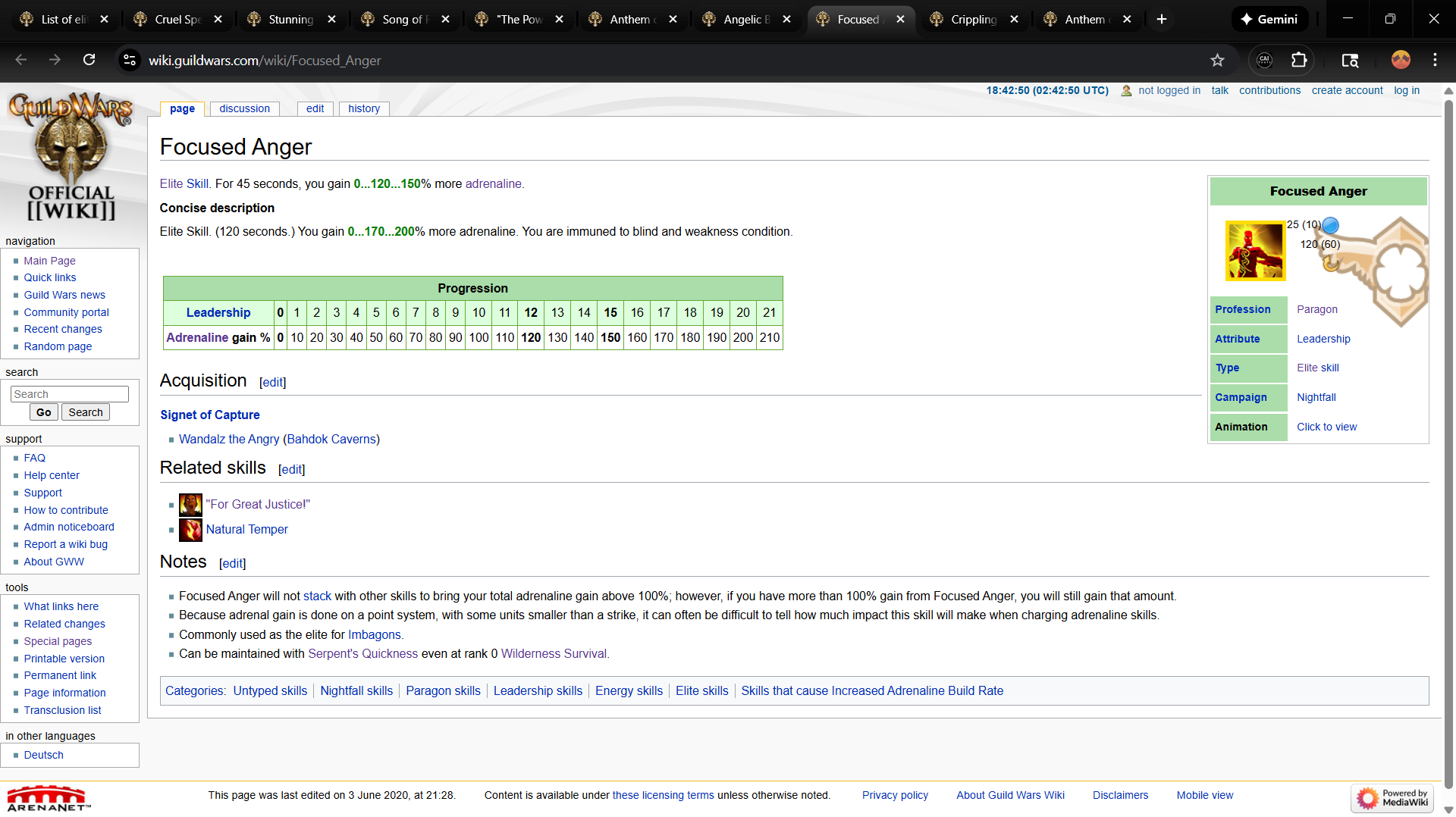Viewport: 1456px width, 817px height.
Task: Open the Serpent's Quickness link
Action: 362,654
